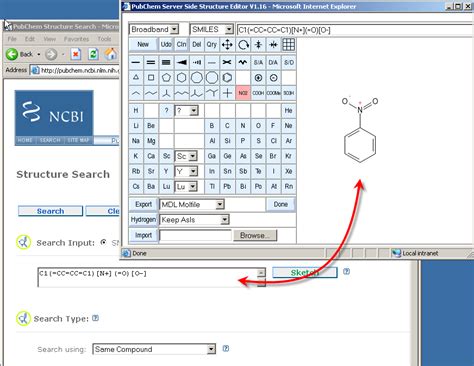474x366 pixels.
Task: Click the New button in editor
Action: [x=143, y=45]
